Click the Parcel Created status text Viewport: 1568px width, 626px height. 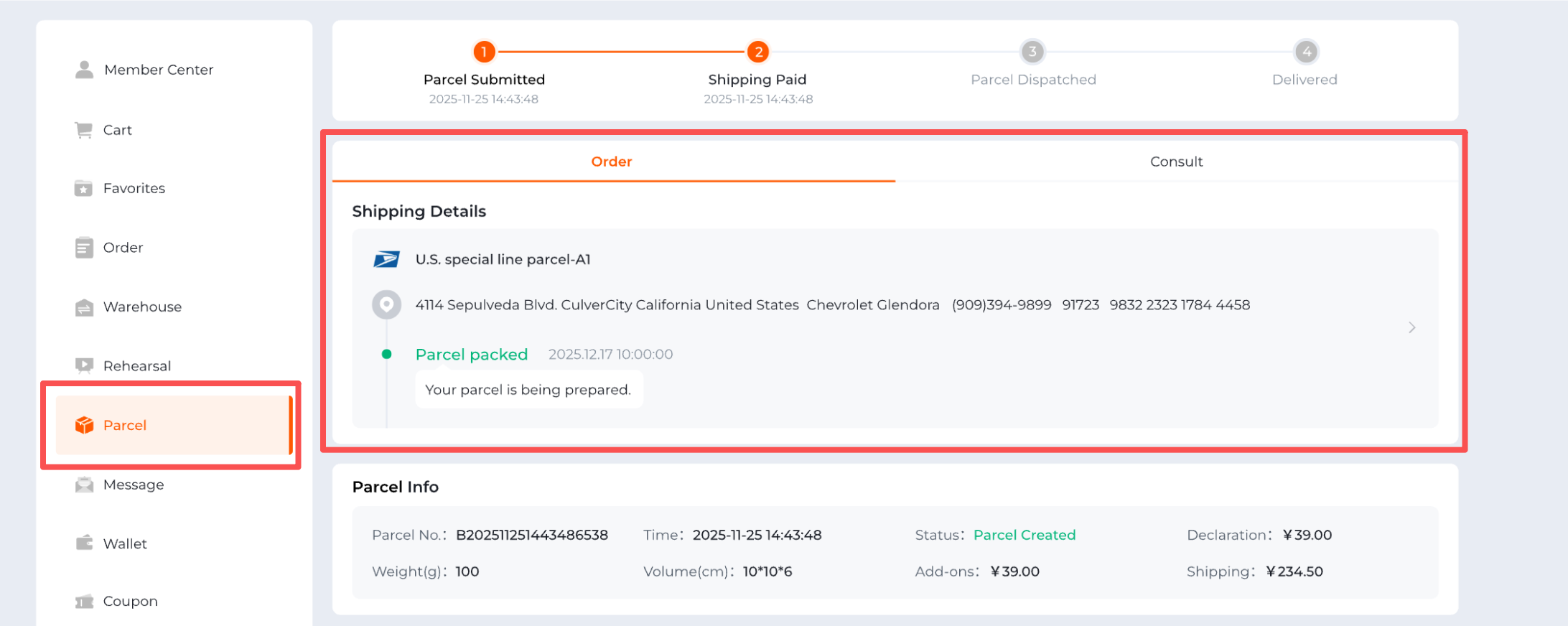pos(1025,535)
